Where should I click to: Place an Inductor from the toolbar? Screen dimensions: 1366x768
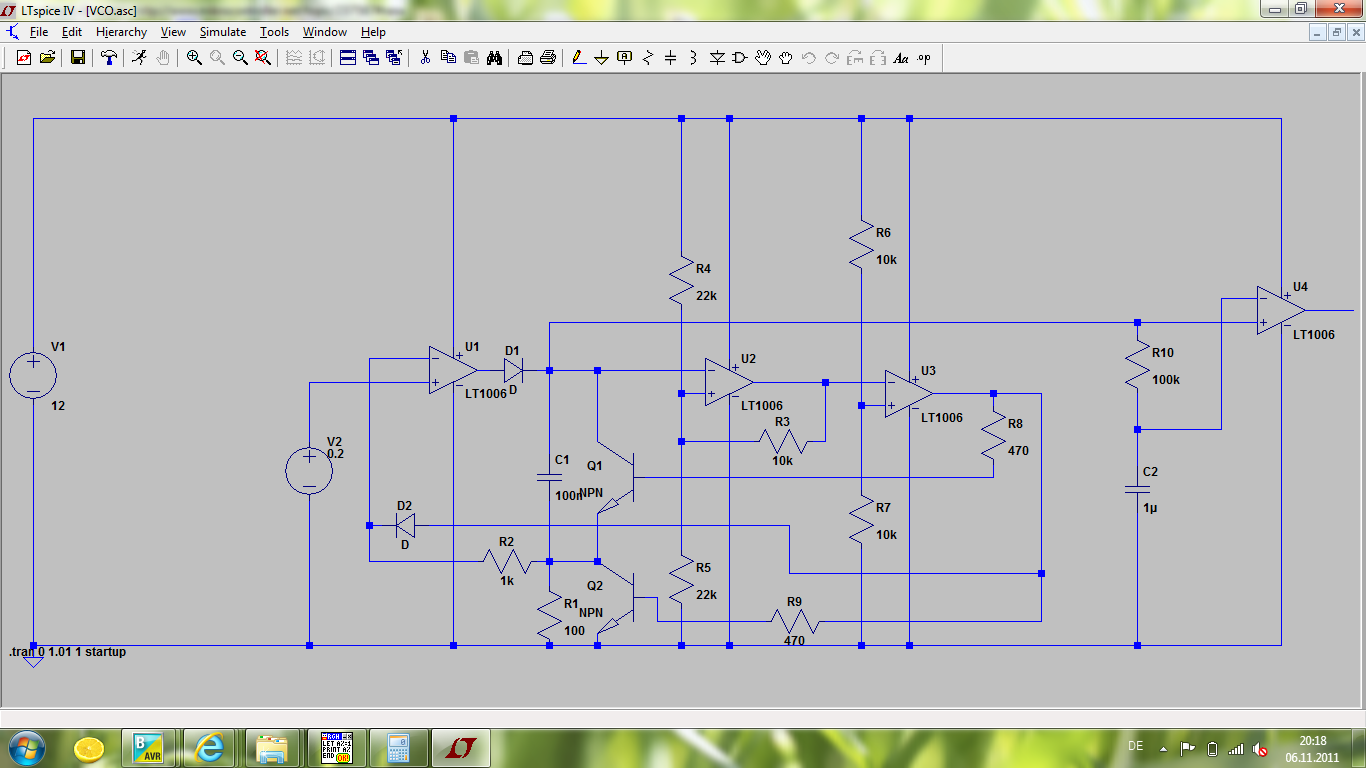(694, 58)
